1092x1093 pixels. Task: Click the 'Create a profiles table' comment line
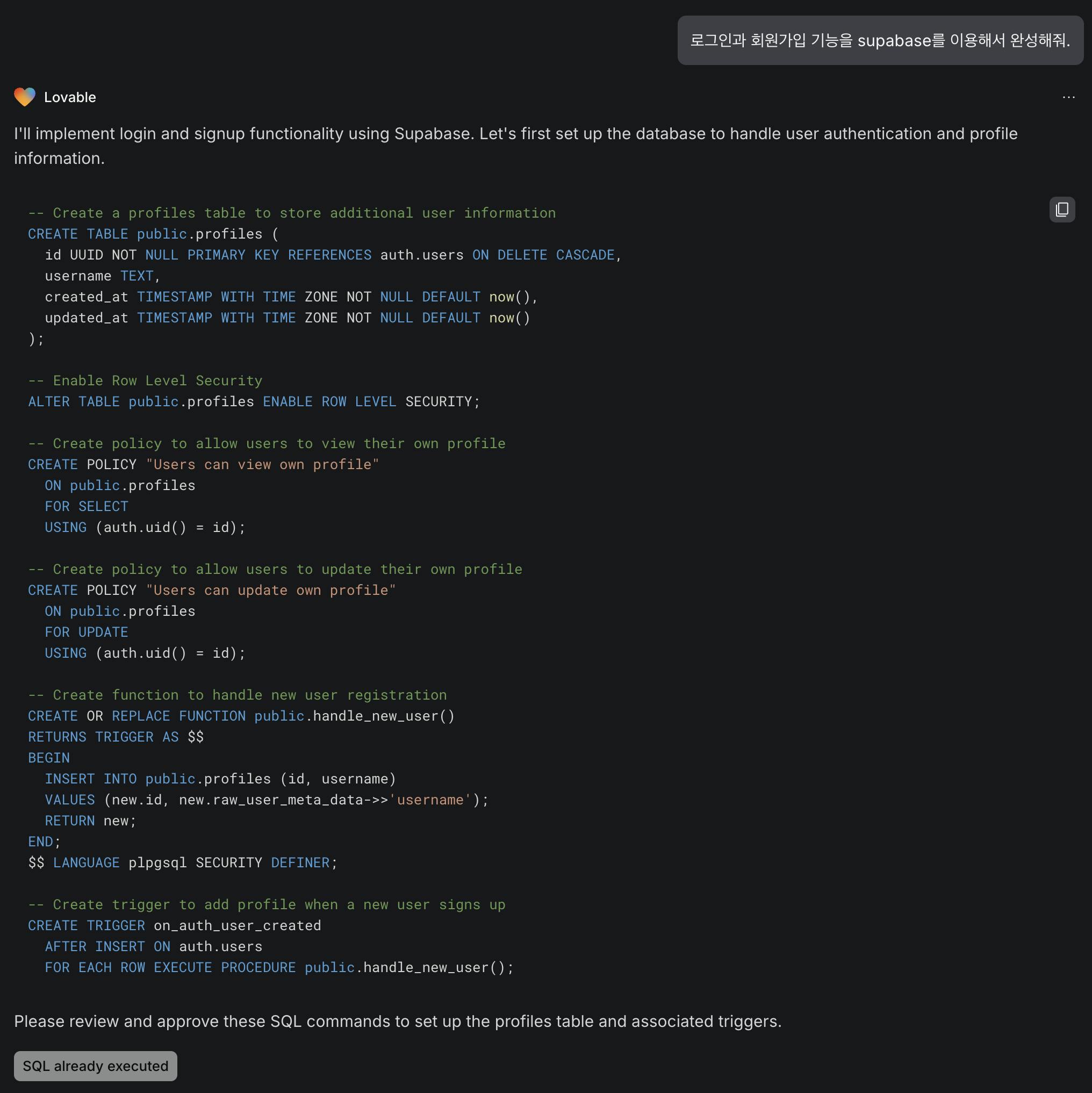[x=291, y=213]
